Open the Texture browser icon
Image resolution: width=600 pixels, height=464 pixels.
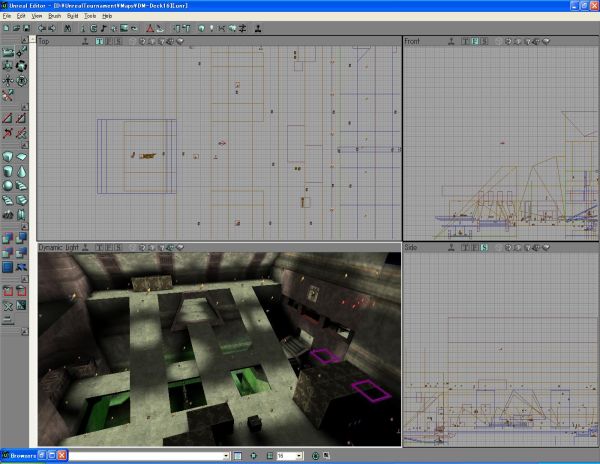coord(124,28)
